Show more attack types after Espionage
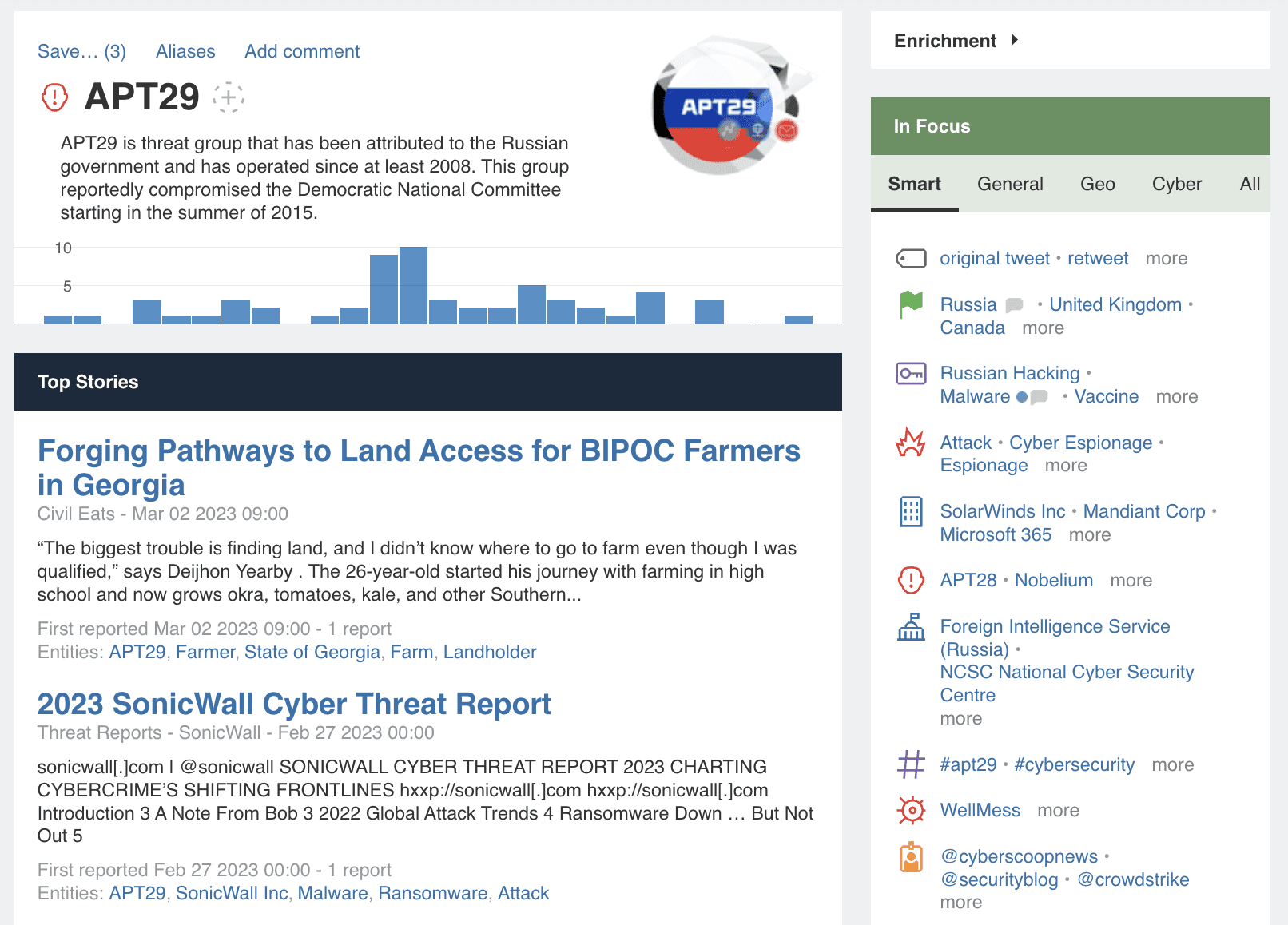1288x925 pixels. click(x=1066, y=465)
